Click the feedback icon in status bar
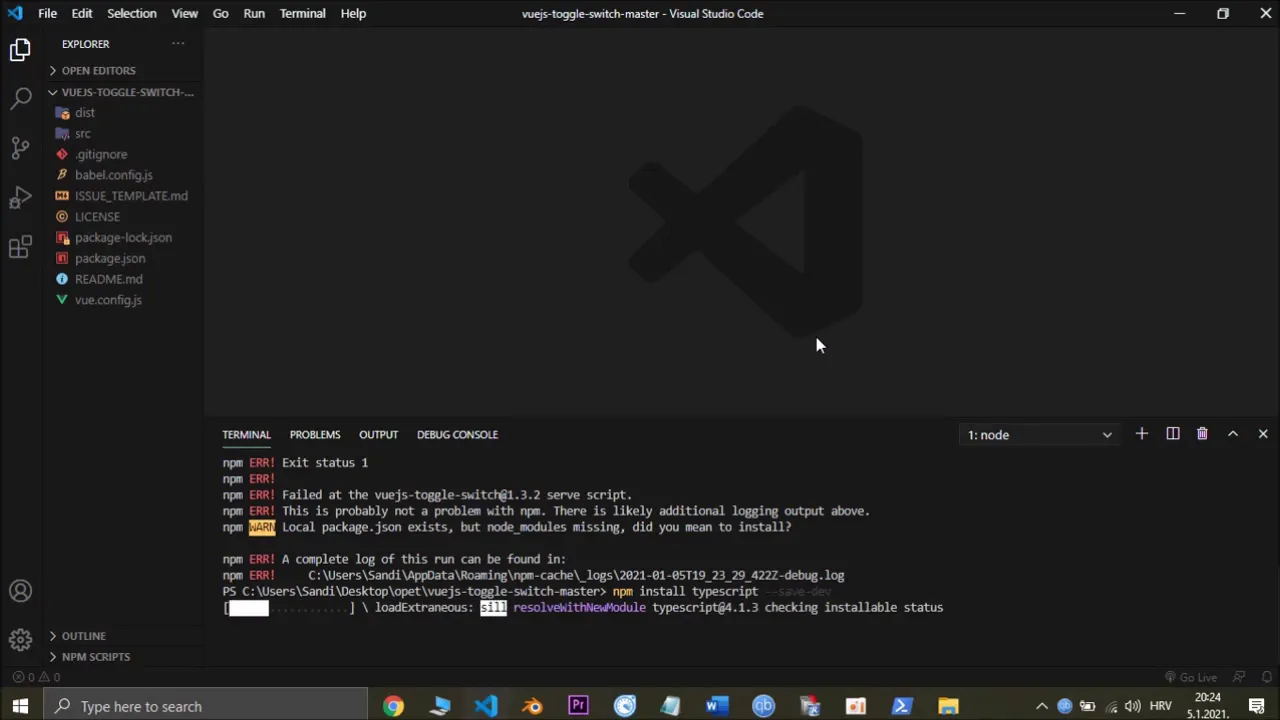 [1239, 677]
